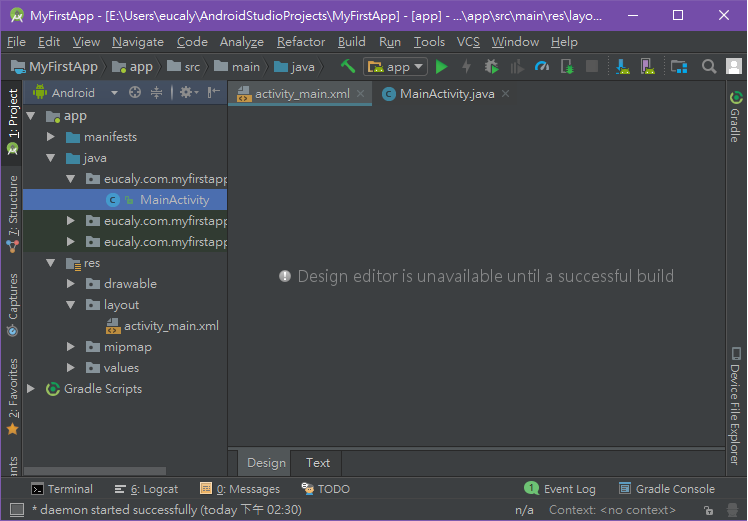Toggle the 1: Project side panel
This screenshot has height=521, width=748.
click(x=12, y=123)
